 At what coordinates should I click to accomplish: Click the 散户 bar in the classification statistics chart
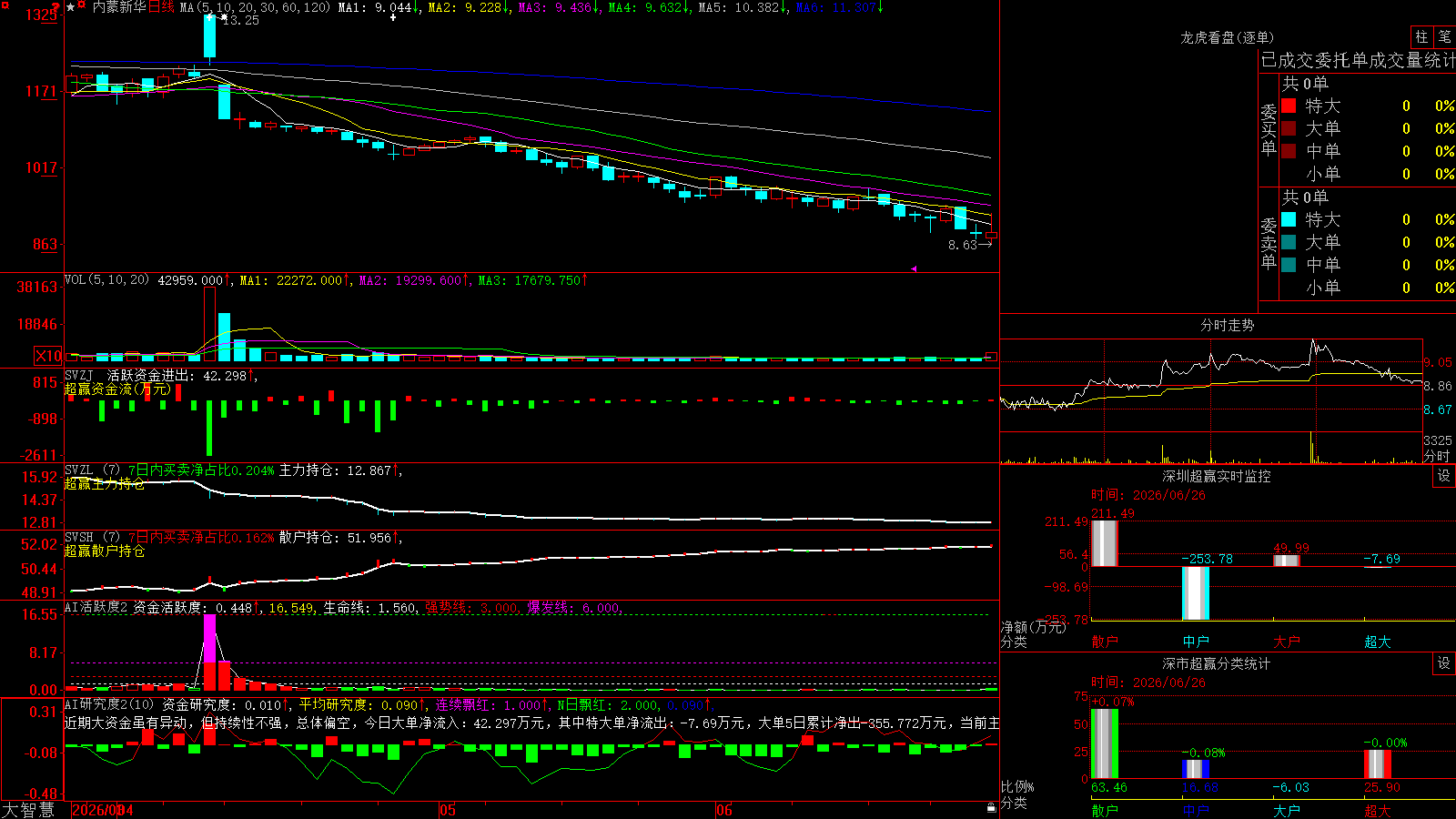(1105, 743)
